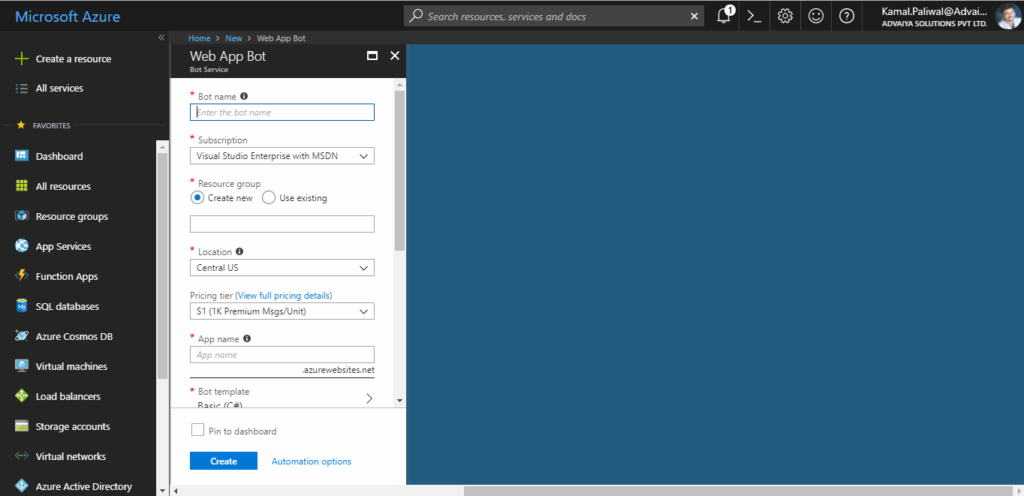Screen dimensions: 1024x496
Task: Check the Pin to dashboard checkbox
Action: tap(197, 429)
